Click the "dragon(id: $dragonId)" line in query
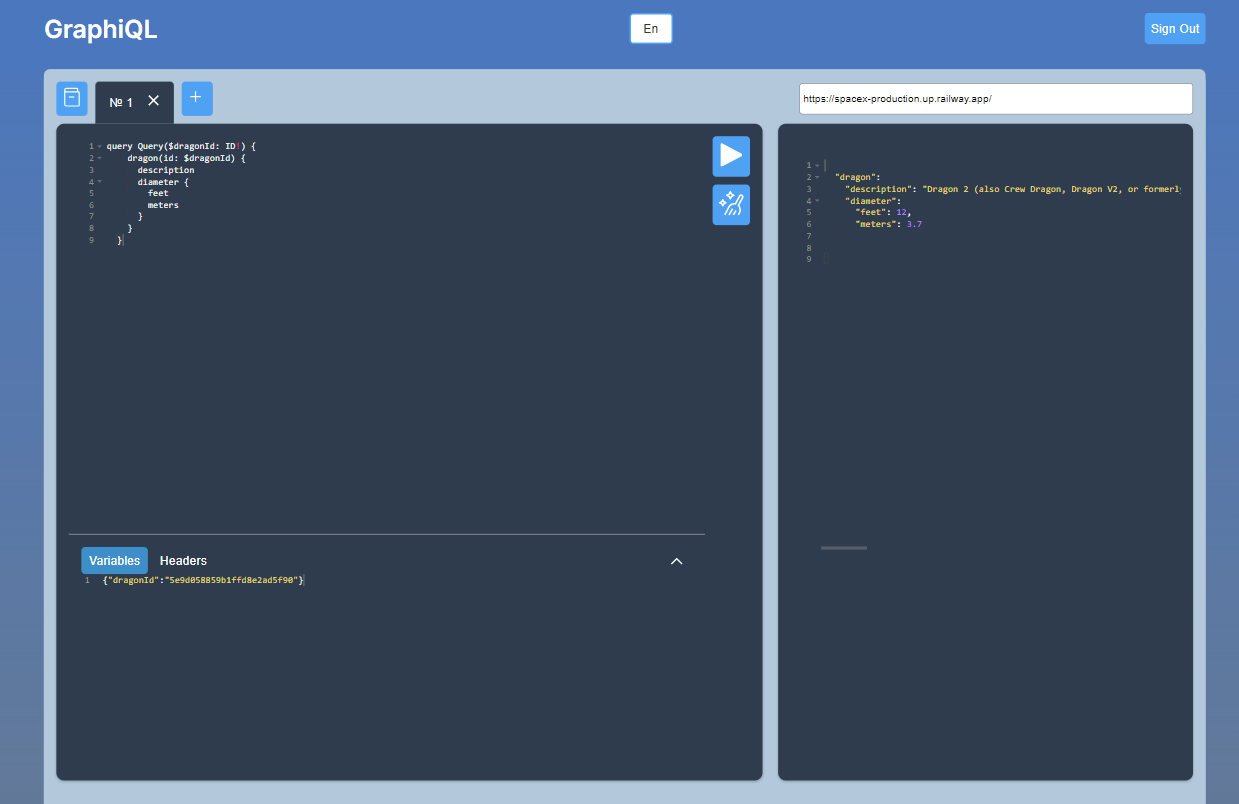1239x804 pixels. pyautogui.click(x=186, y=158)
